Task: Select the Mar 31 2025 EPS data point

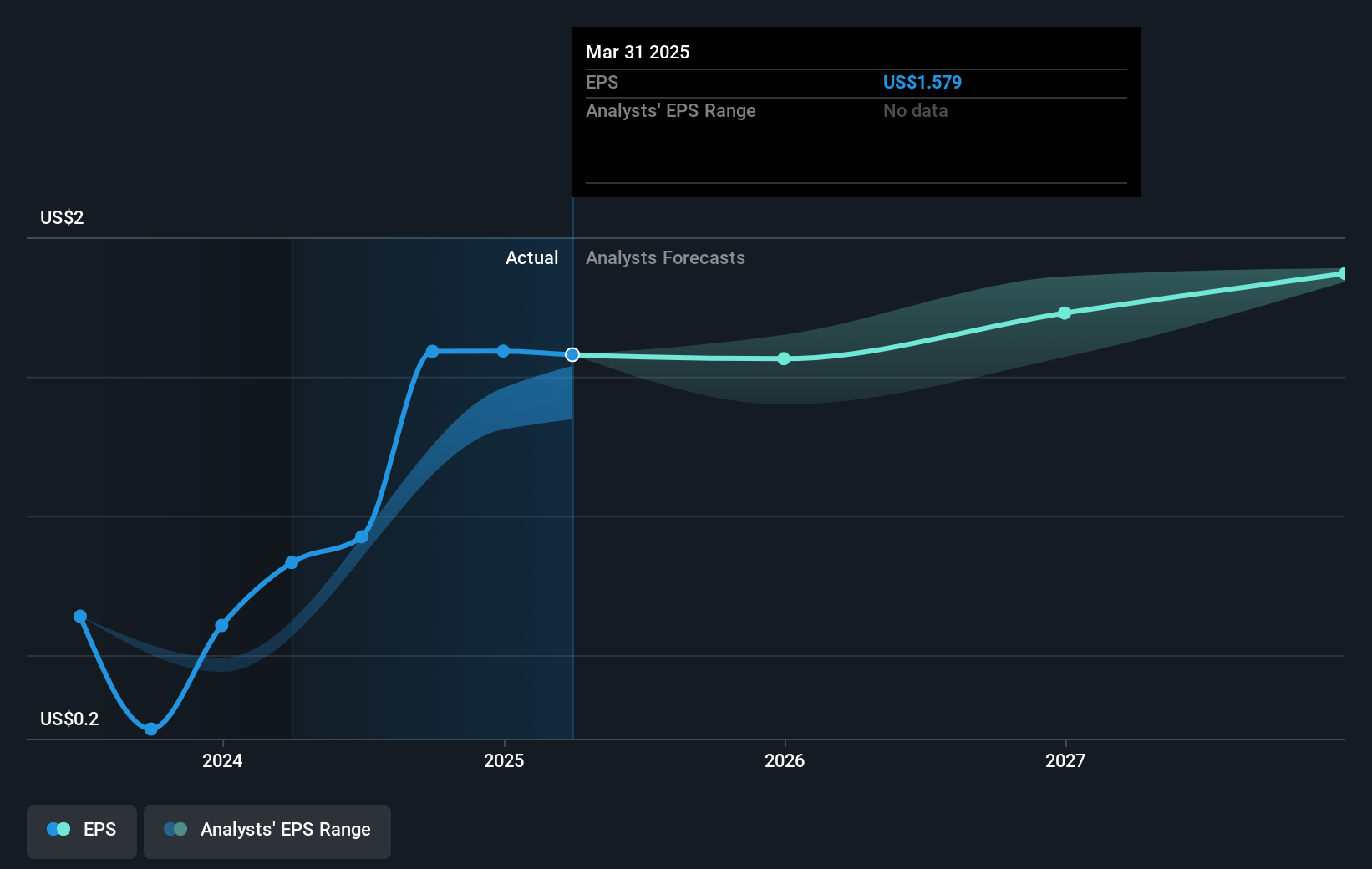Action: click(572, 355)
